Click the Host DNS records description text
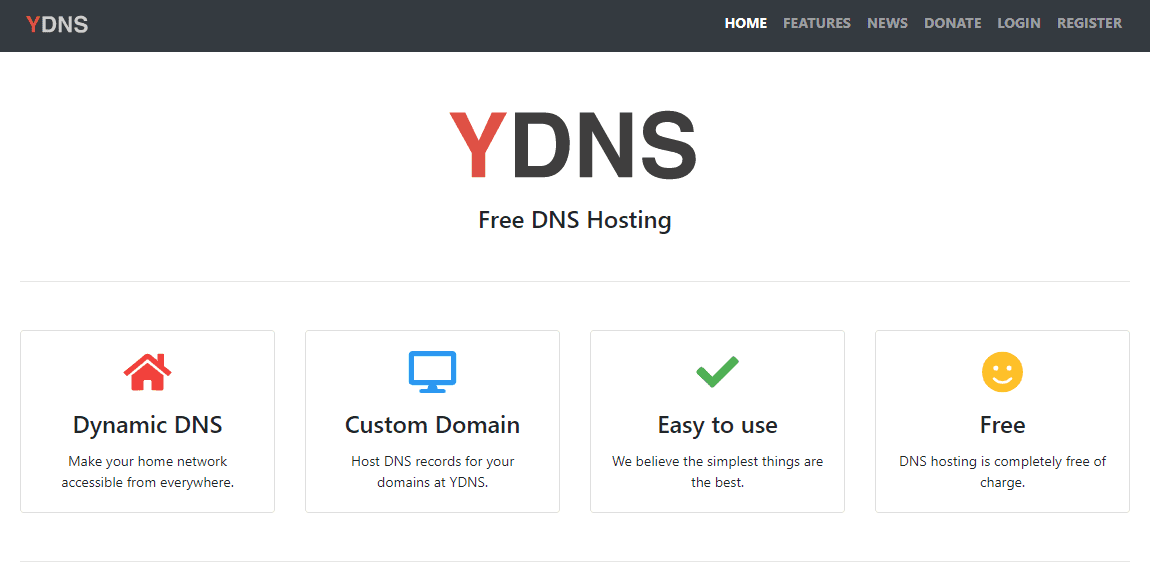The height and width of the screenshot is (587, 1150). (432, 472)
